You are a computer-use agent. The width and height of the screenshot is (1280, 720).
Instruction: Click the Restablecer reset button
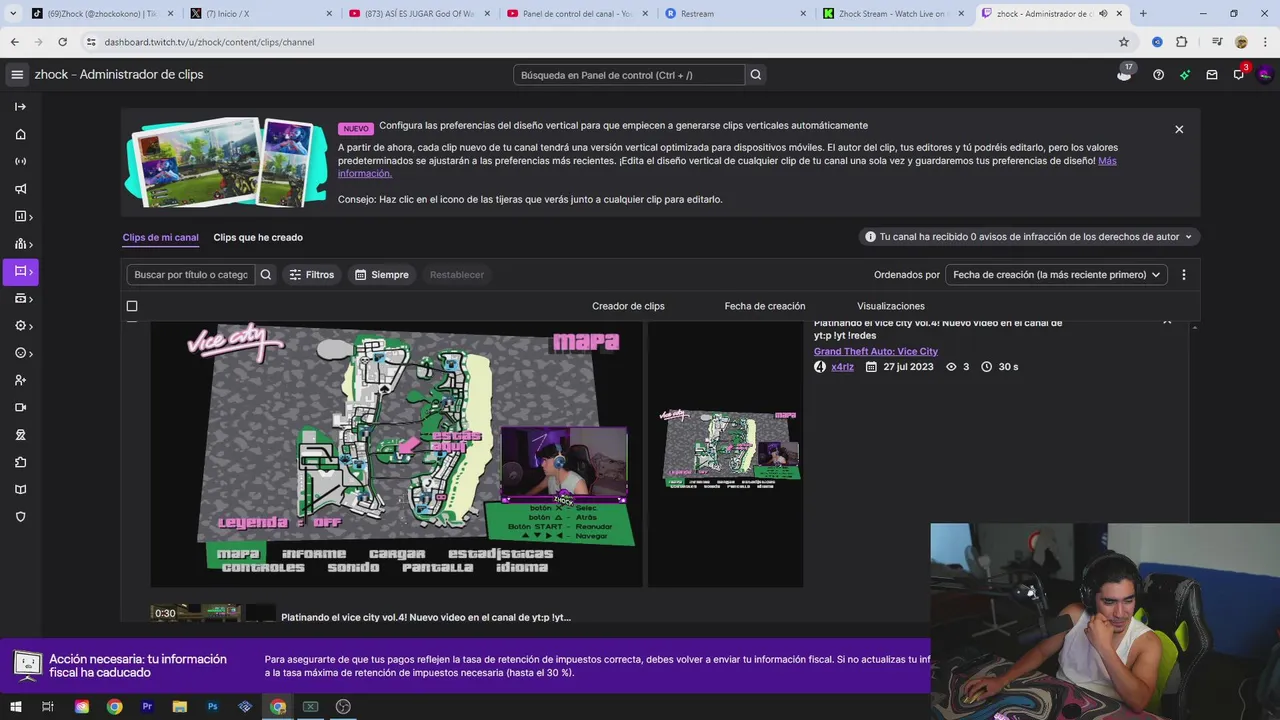(x=457, y=275)
